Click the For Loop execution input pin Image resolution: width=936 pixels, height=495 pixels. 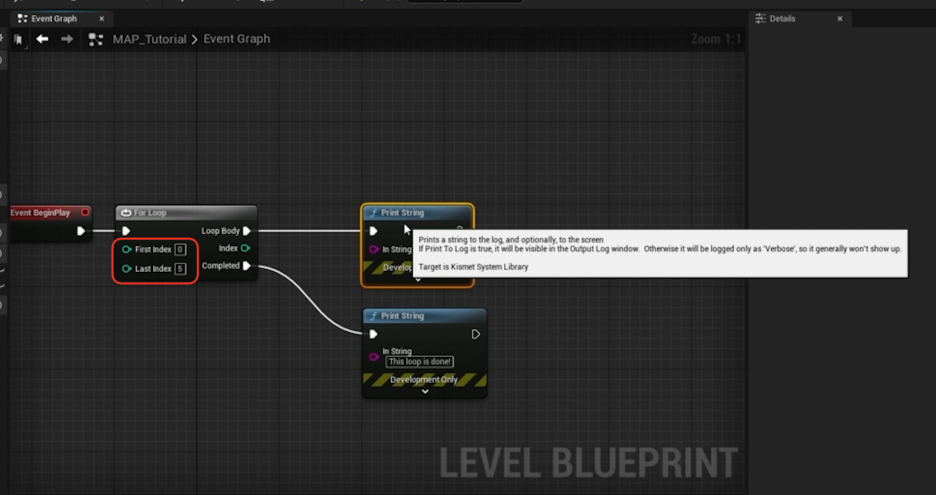(125, 231)
